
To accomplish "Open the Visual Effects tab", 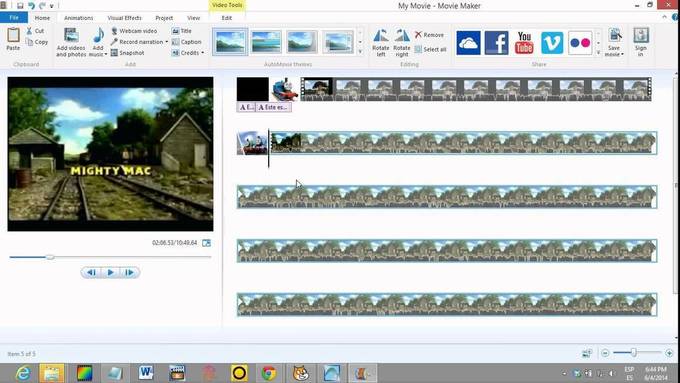I will [124, 18].
